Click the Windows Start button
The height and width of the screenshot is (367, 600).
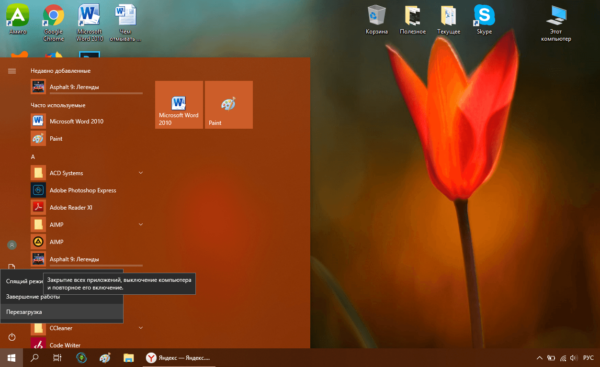[11, 358]
